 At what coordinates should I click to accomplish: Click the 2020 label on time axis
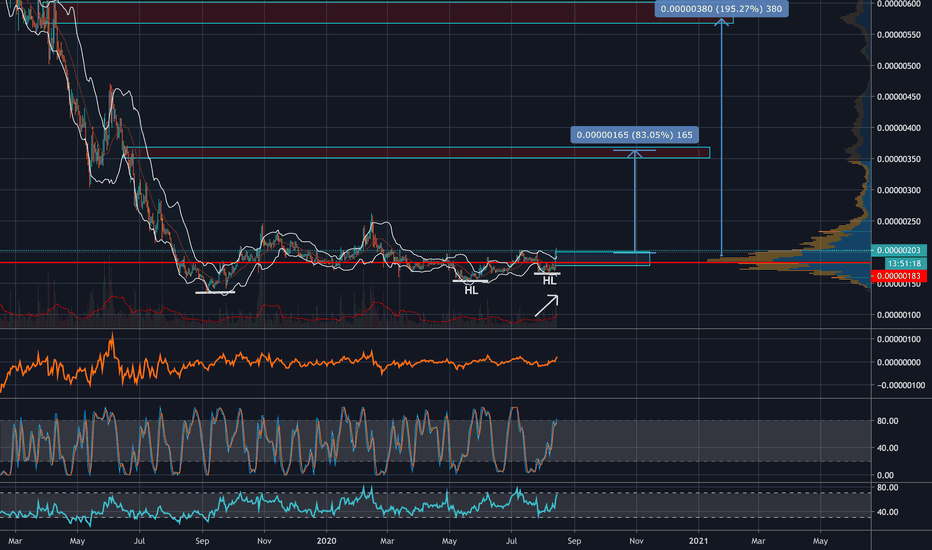(326, 541)
